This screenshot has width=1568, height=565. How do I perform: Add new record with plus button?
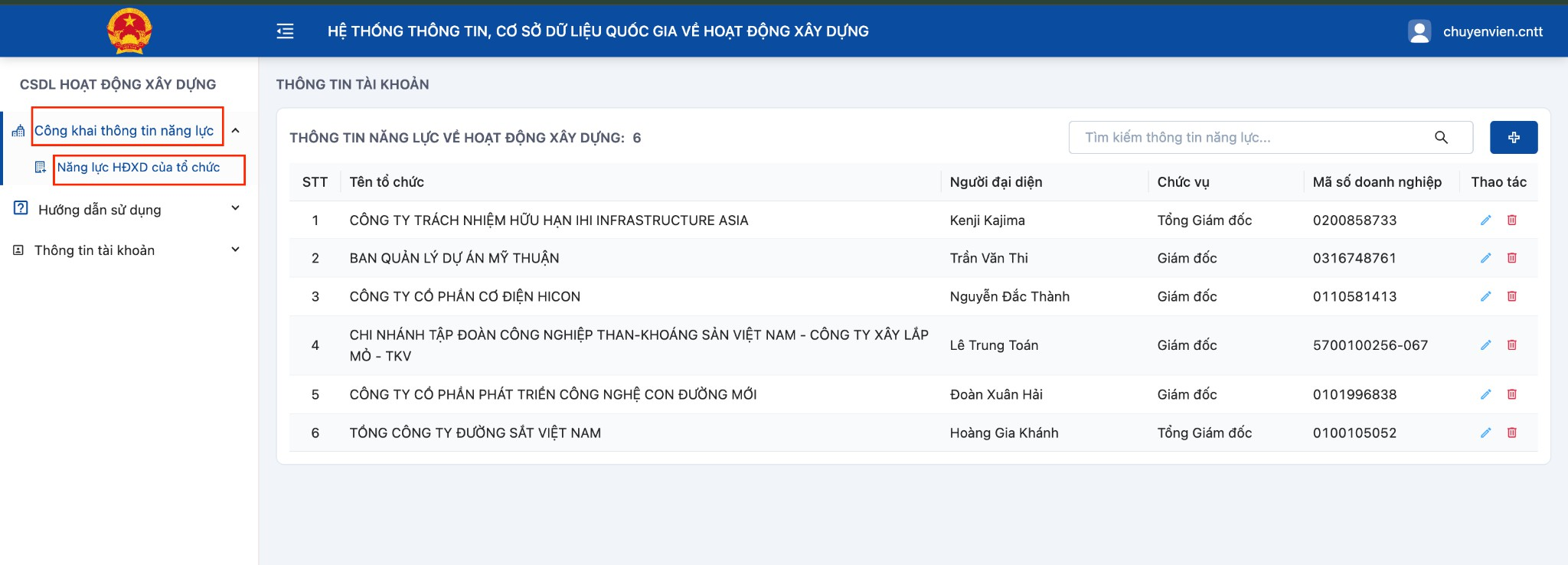[1514, 138]
